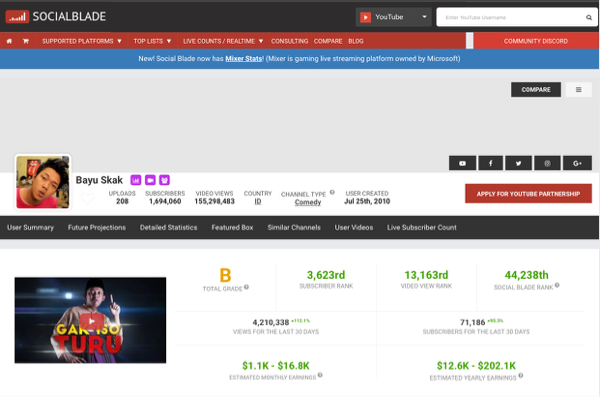Click the $1.1K - $16.8K earnings
Screen dimensions: 600x397
[276, 366]
